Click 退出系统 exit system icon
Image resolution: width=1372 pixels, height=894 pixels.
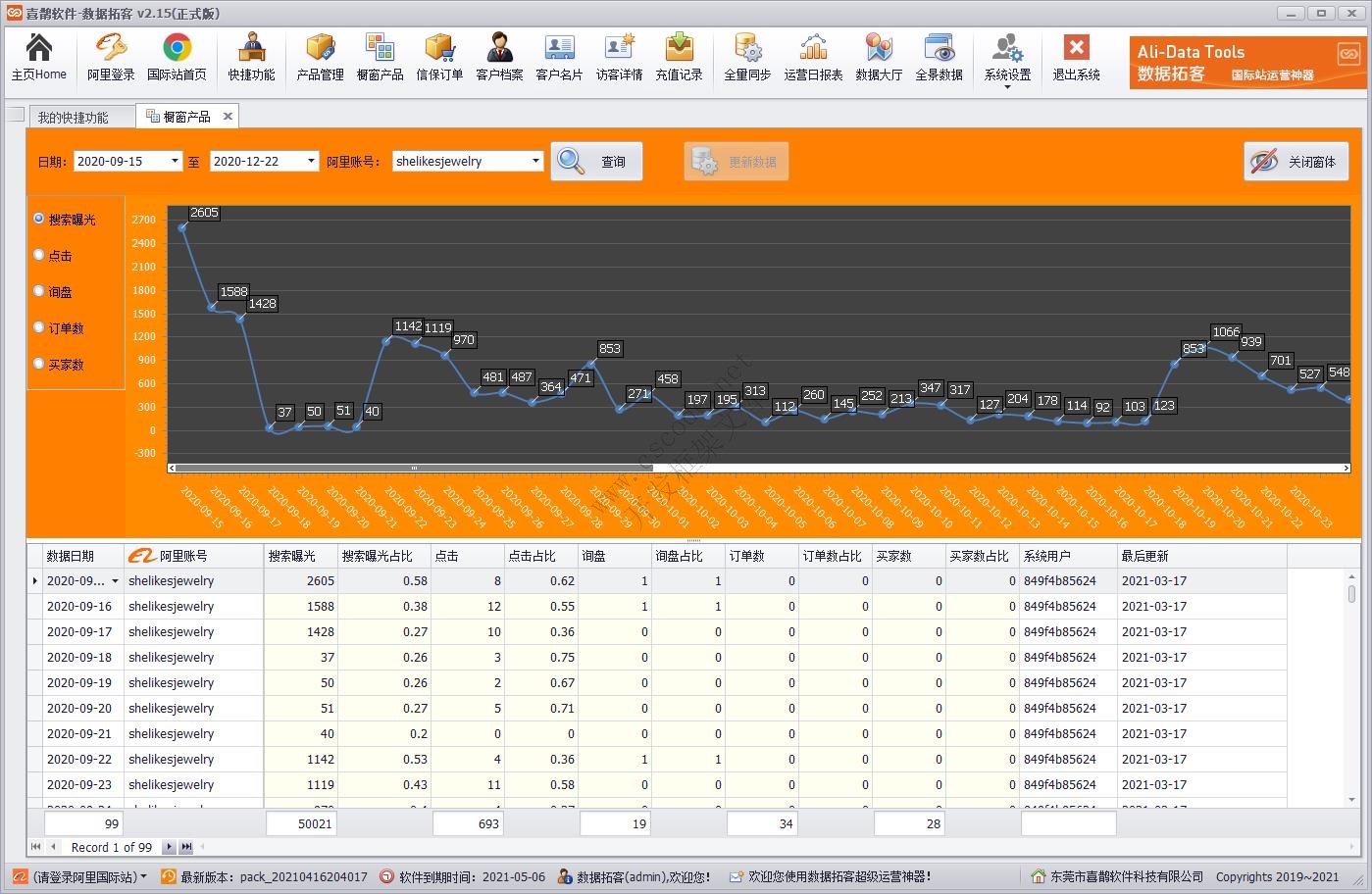(1076, 57)
